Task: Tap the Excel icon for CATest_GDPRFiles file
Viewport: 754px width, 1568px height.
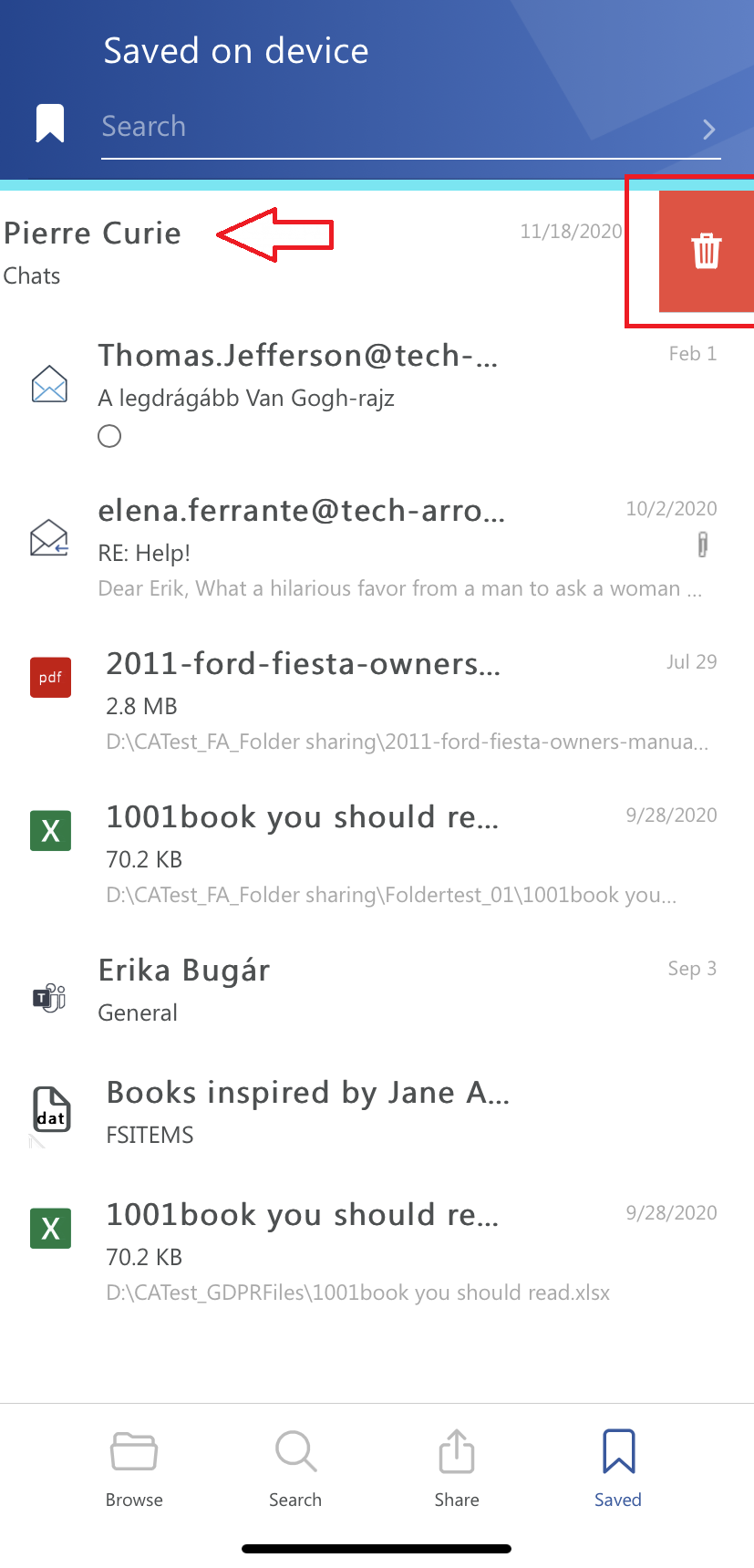Action: (x=50, y=1228)
